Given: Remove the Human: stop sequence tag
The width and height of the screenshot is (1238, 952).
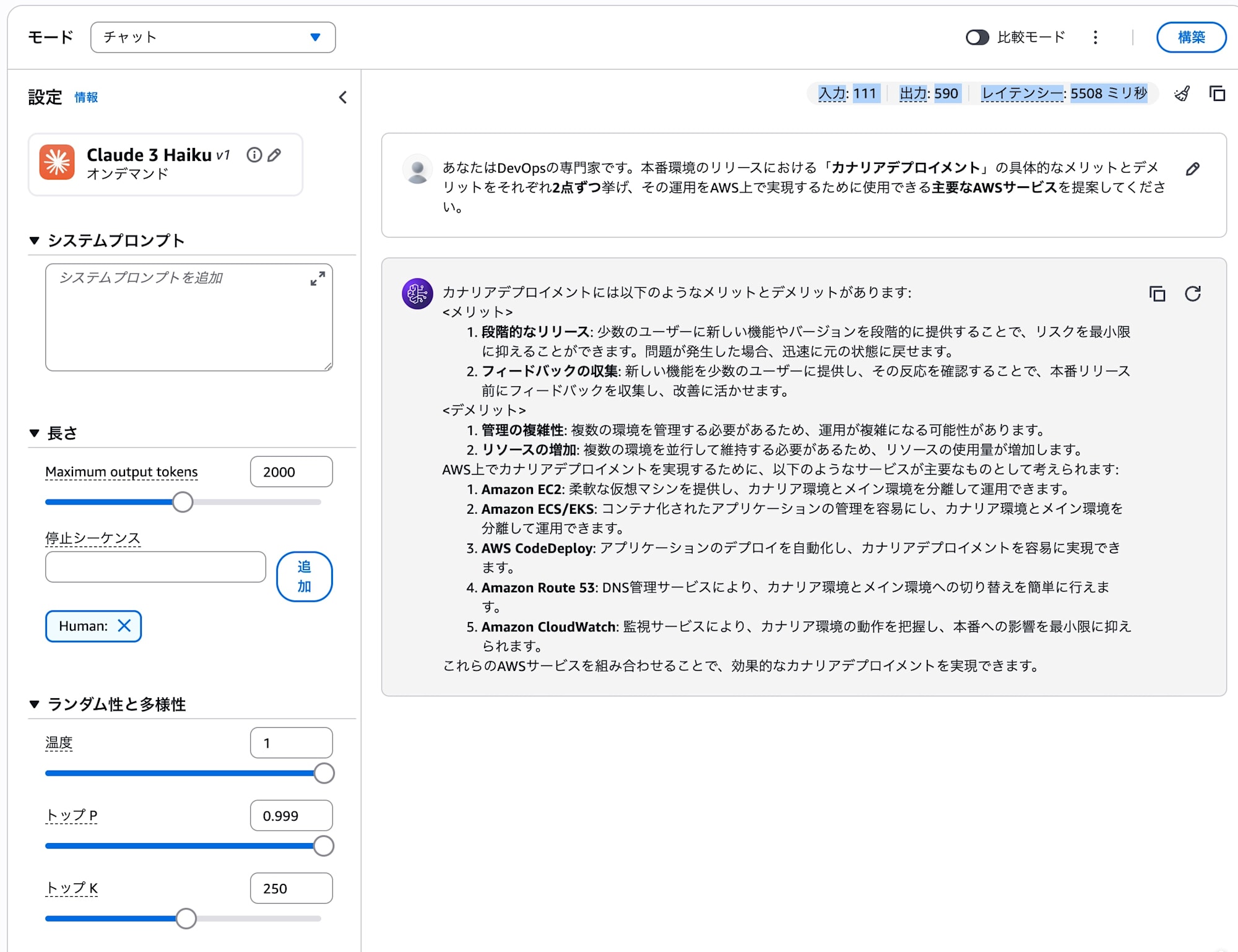Looking at the screenshot, I should (x=124, y=626).
